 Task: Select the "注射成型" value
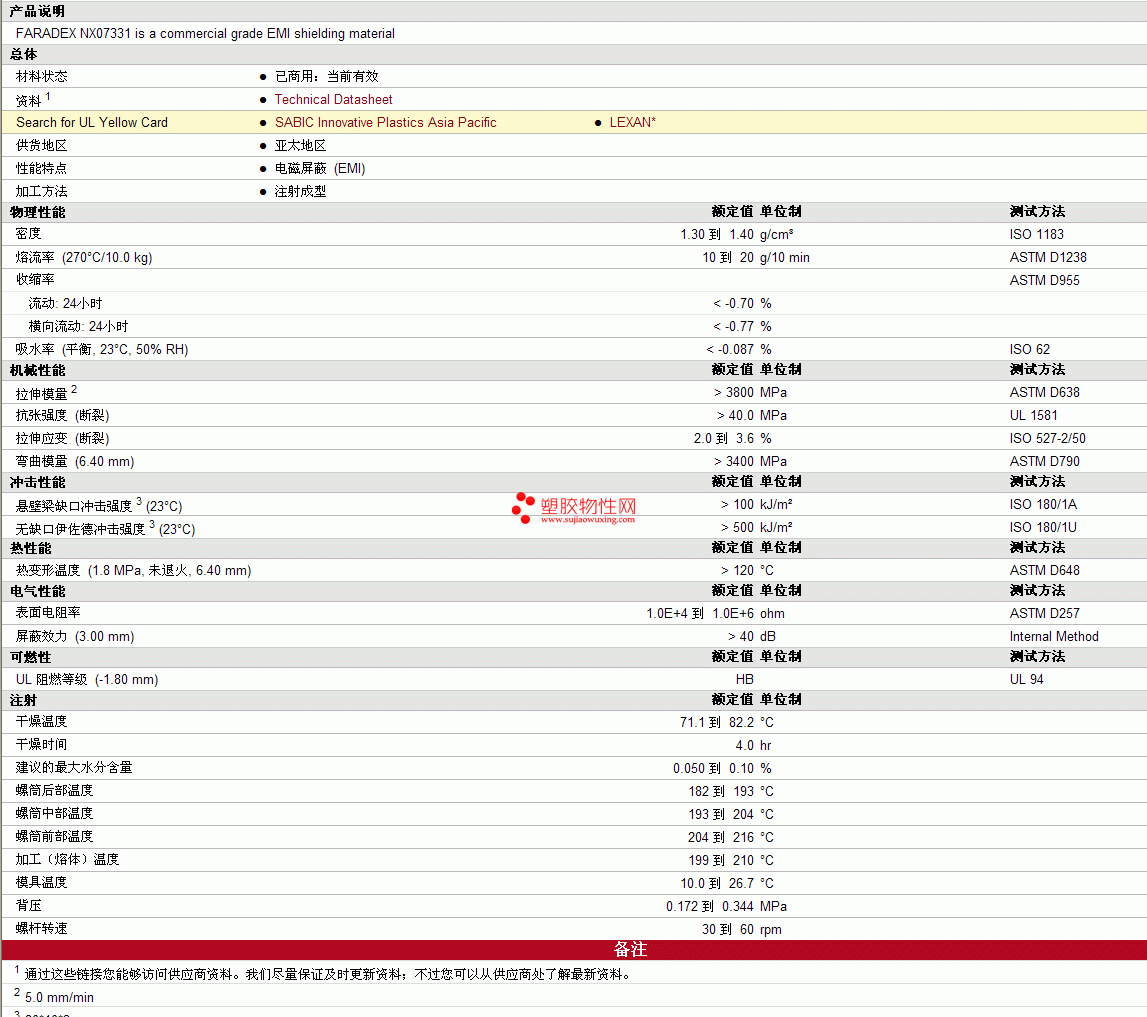300,191
